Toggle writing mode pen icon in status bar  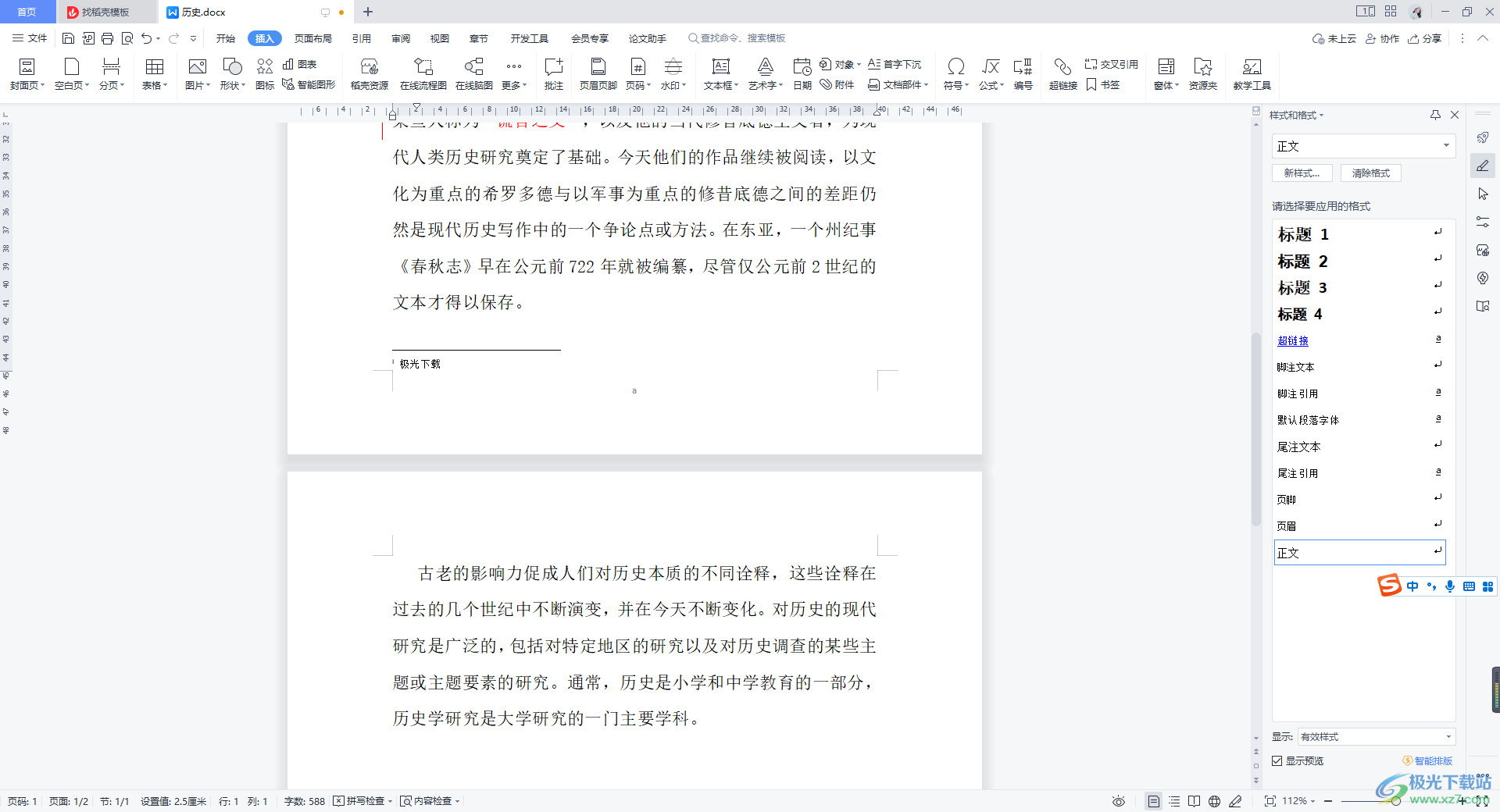(1235, 801)
